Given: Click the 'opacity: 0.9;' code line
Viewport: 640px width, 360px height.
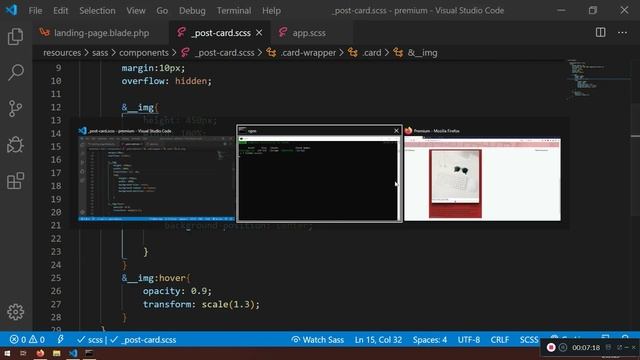Looking at the screenshot, I should (x=177, y=291).
